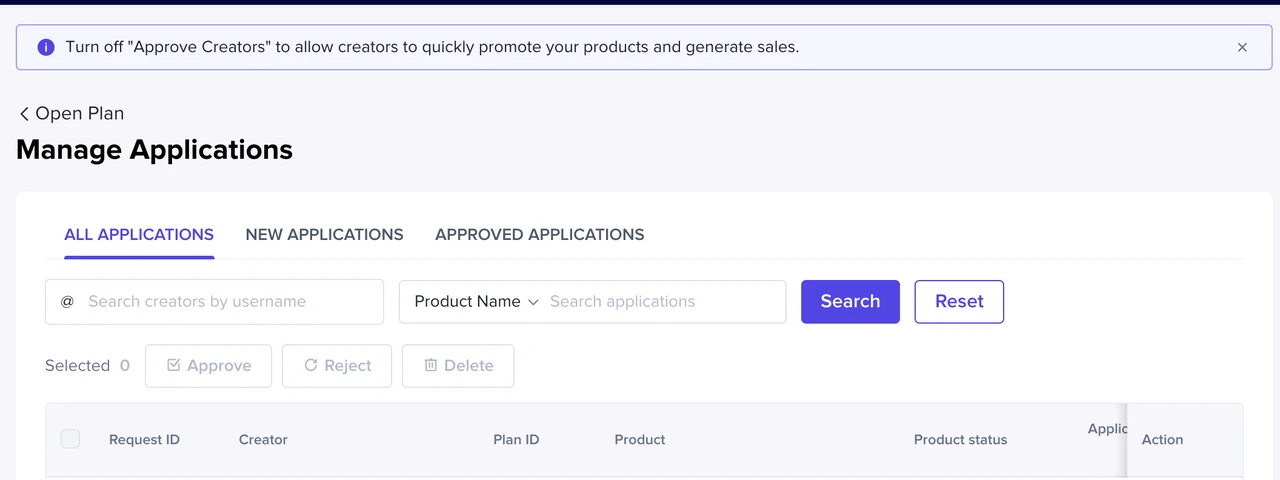The width and height of the screenshot is (1280, 480).
Task: Switch to the All Applications tab
Action: [139, 235]
